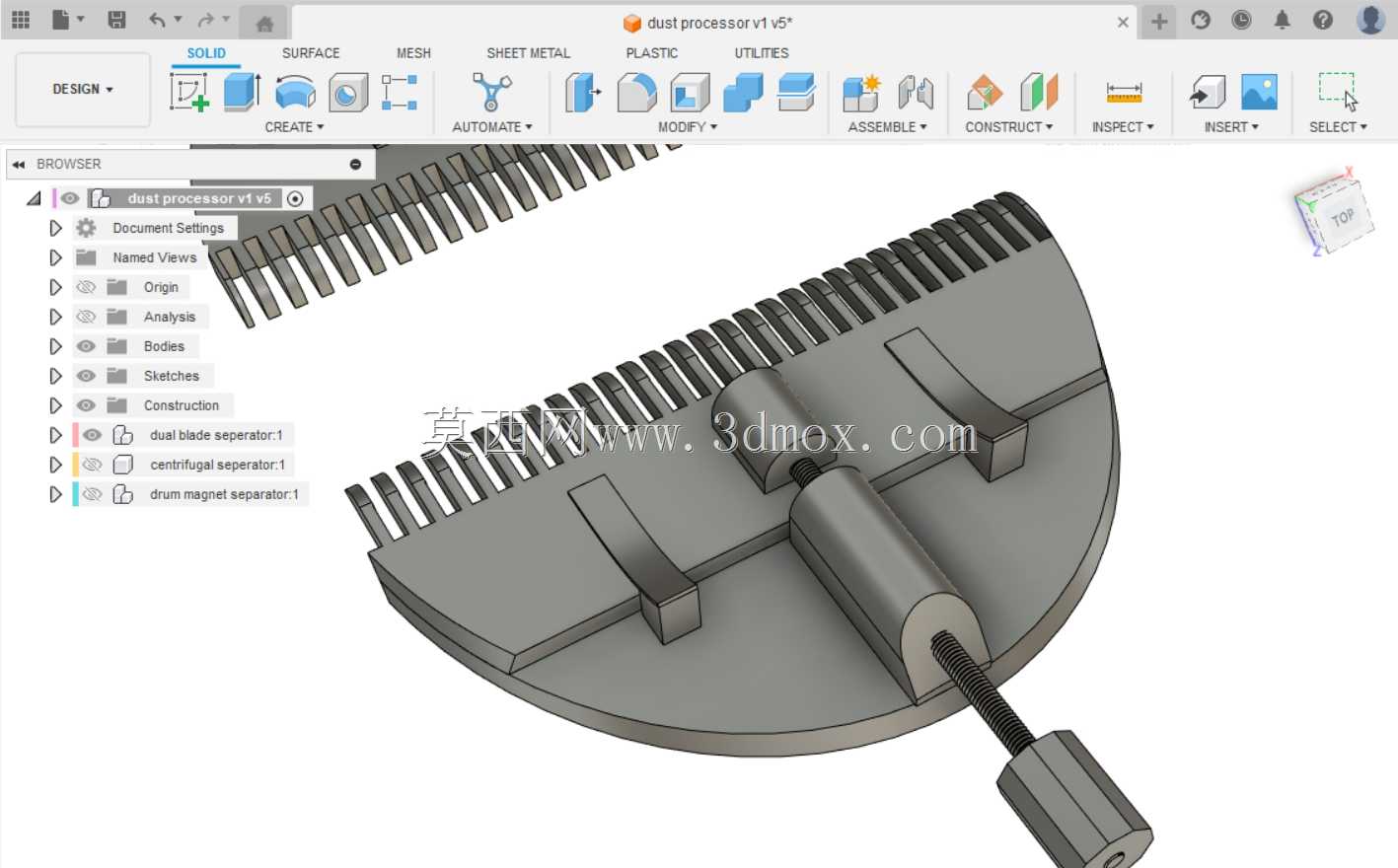Switch to the UTILITIES tab
Screen dimensions: 1398x868
[761, 53]
